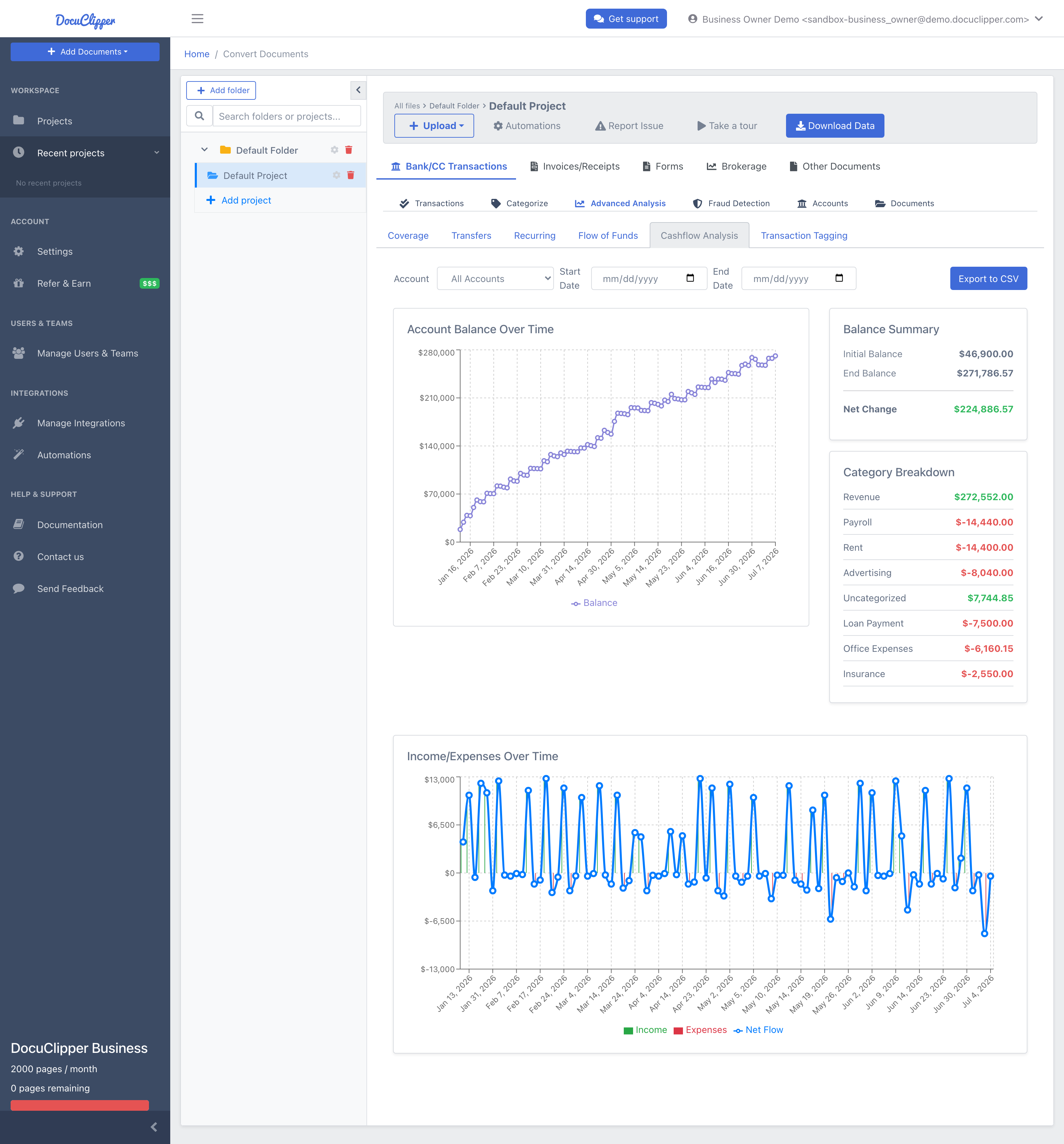
Task: Open Start Date calendar picker icon
Action: click(690, 278)
